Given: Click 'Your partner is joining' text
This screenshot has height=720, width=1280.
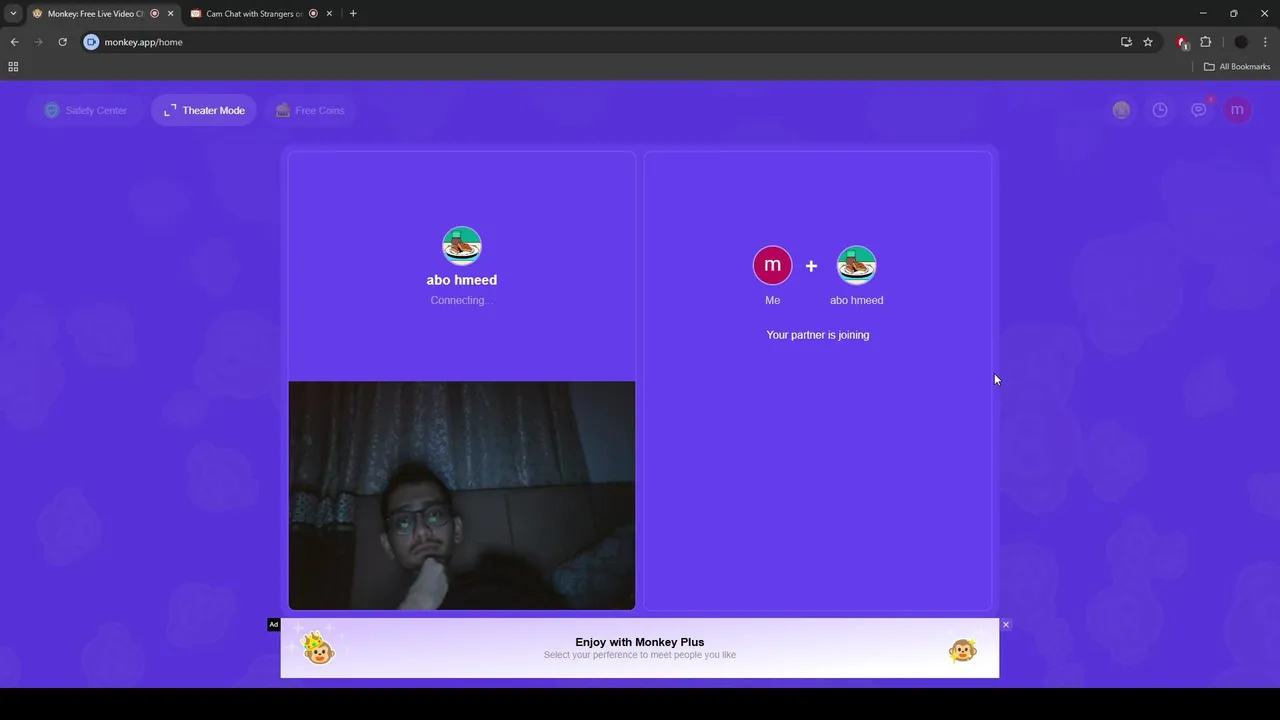Looking at the screenshot, I should click(818, 335).
